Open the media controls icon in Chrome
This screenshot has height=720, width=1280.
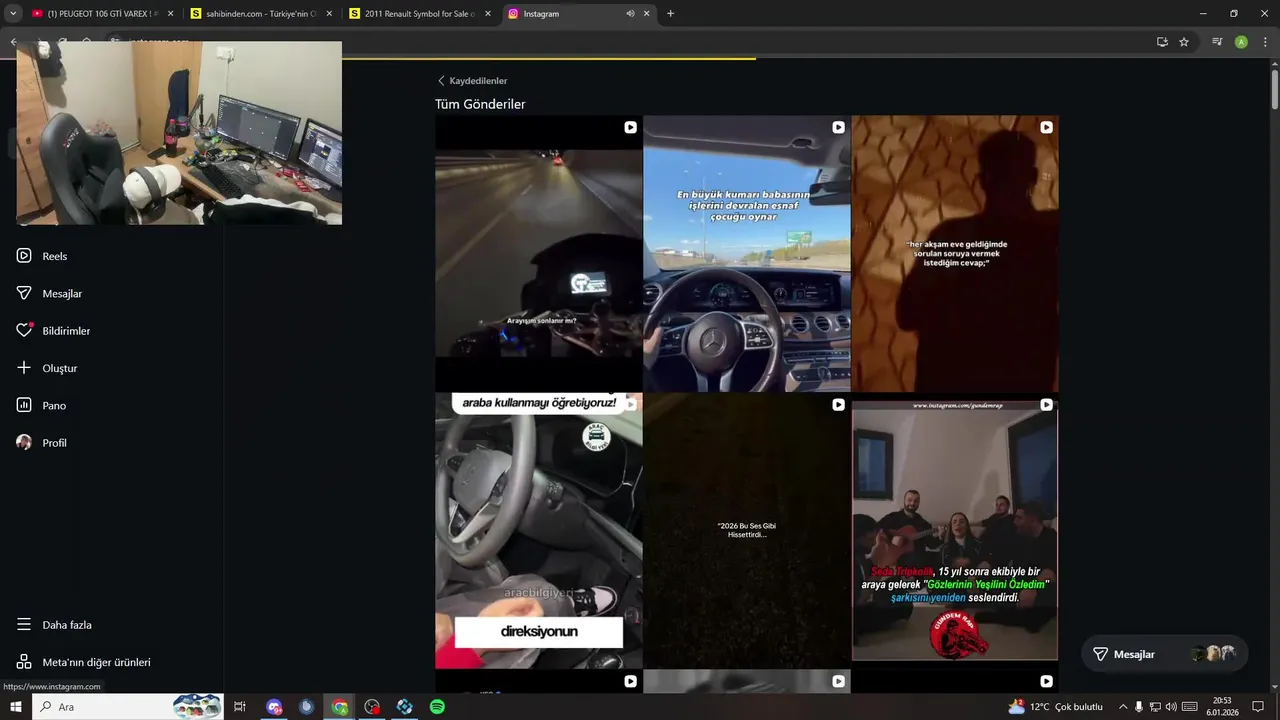(1217, 42)
